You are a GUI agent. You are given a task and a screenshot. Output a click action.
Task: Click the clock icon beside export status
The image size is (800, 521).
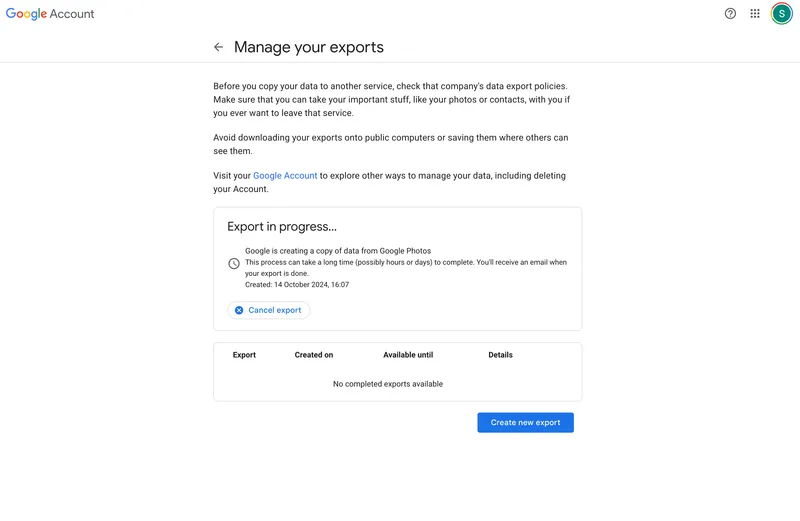point(234,263)
